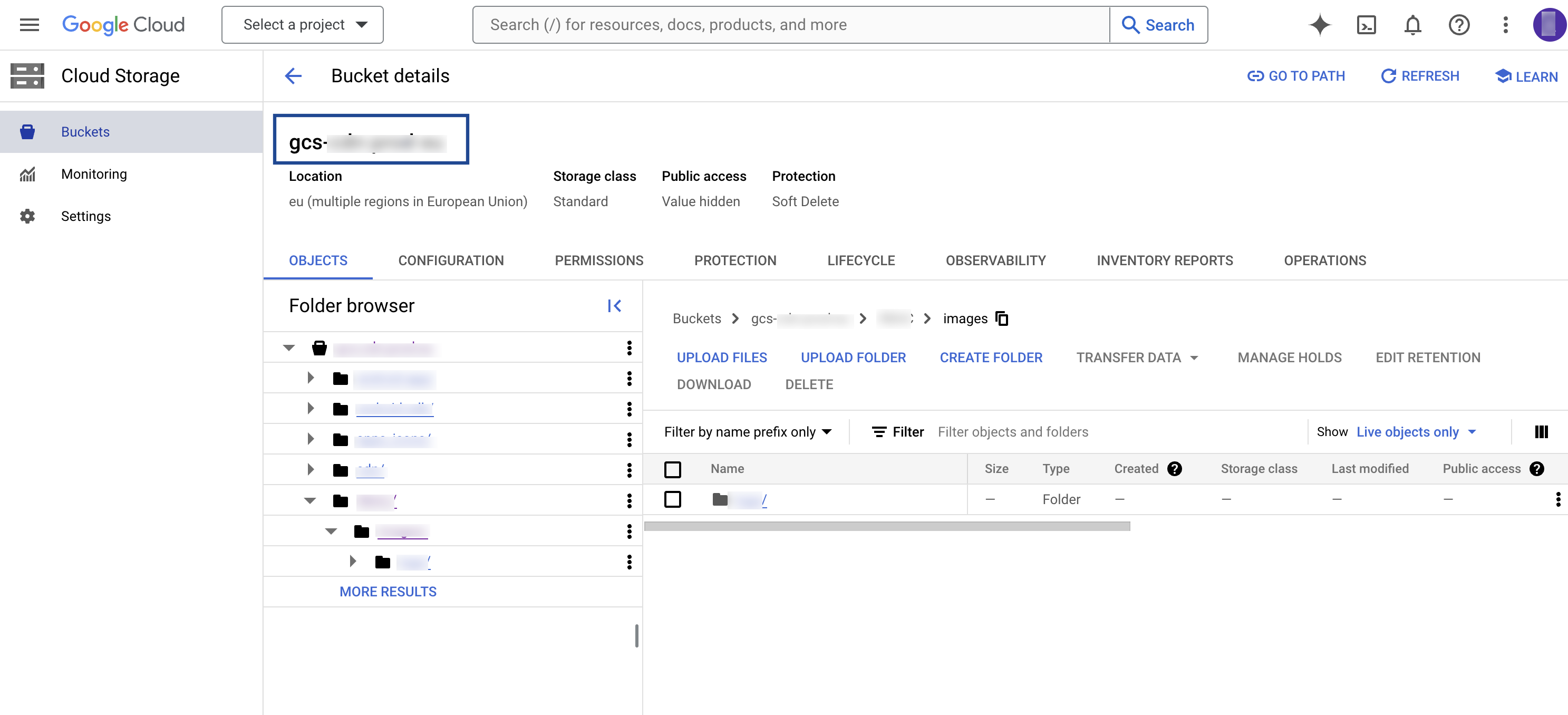Image resolution: width=1568 pixels, height=715 pixels.
Task: Collapse the Folder browser panel
Action: pyautogui.click(x=614, y=305)
